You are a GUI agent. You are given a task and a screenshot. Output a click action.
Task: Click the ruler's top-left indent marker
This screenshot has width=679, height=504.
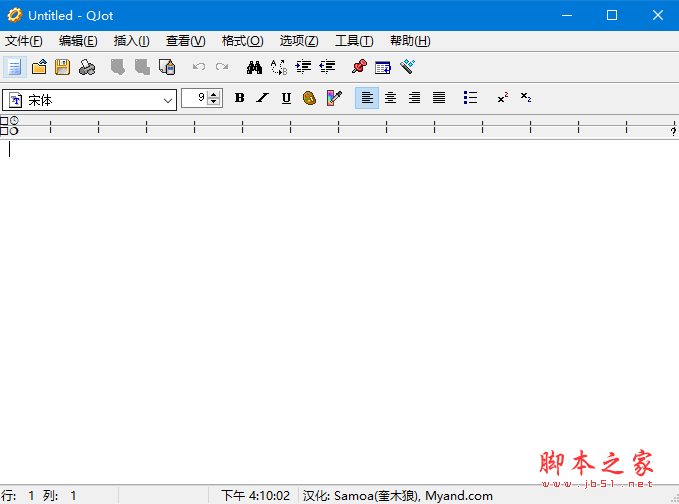[x=4, y=121]
